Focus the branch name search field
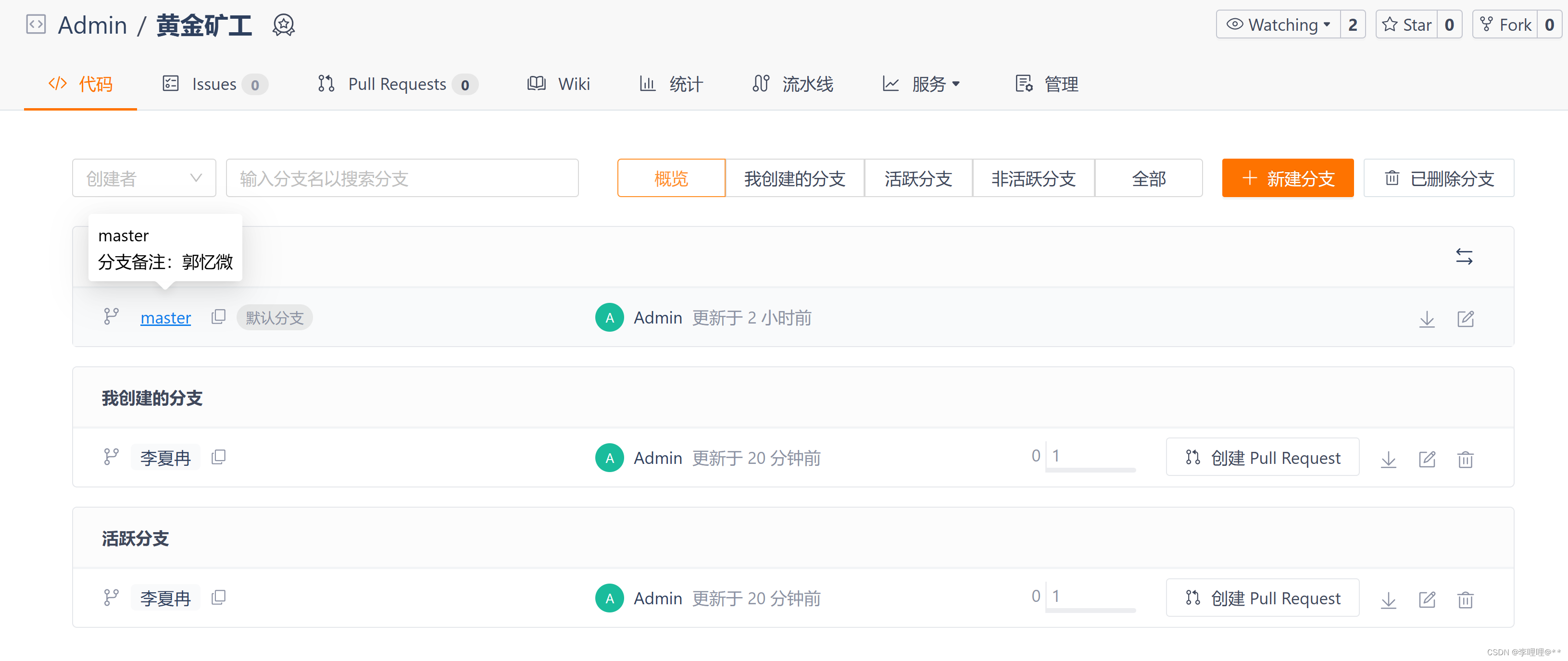Viewport: 1568px width, 661px height. click(x=402, y=178)
